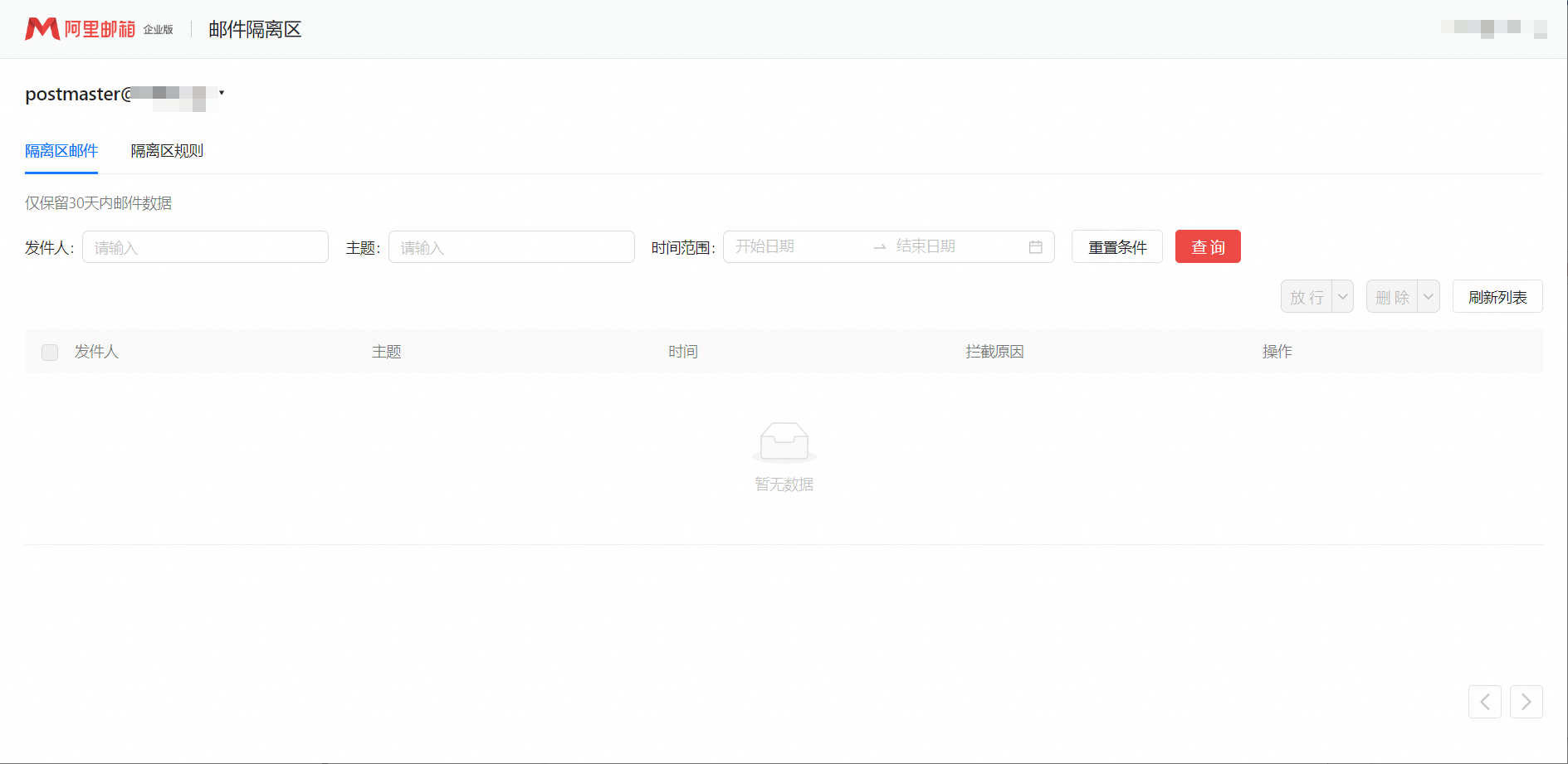Click the red 查询 button
Image resolution: width=1568 pixels, height=764 pixels.
(x=1208, y=247)
